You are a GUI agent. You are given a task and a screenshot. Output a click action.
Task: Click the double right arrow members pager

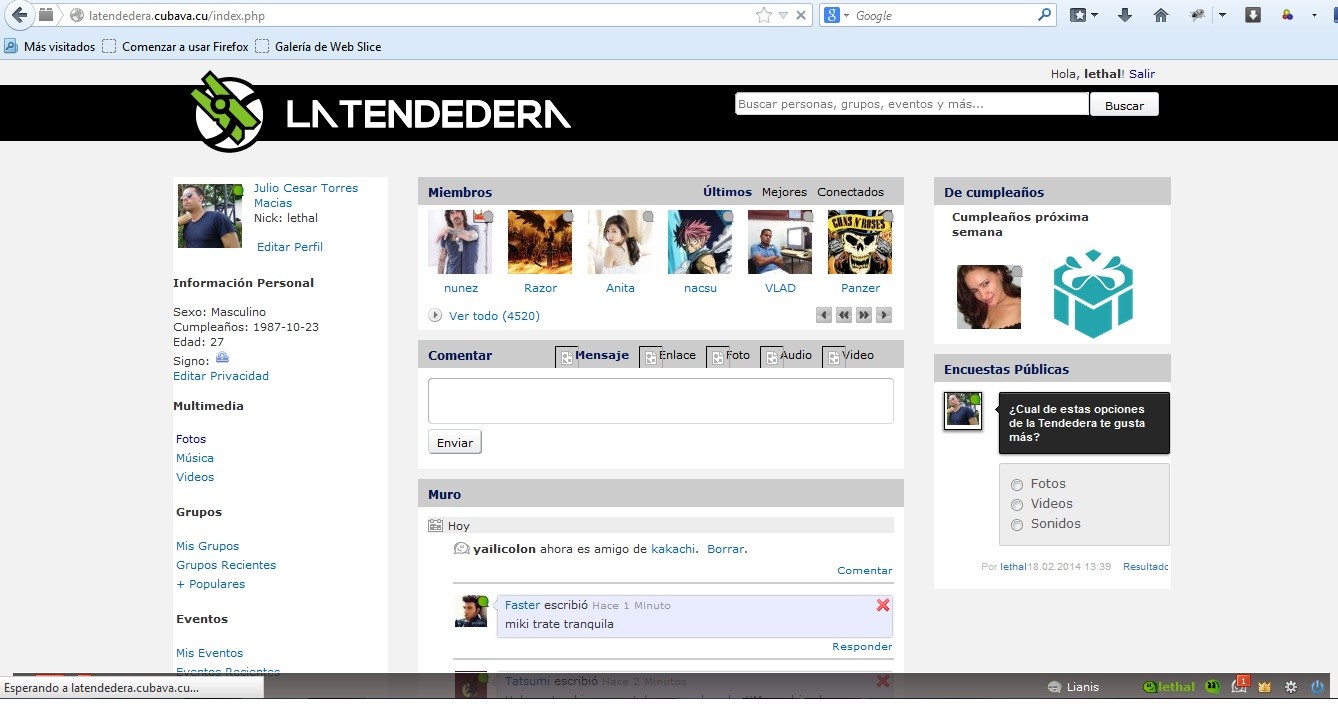point(864,315)
